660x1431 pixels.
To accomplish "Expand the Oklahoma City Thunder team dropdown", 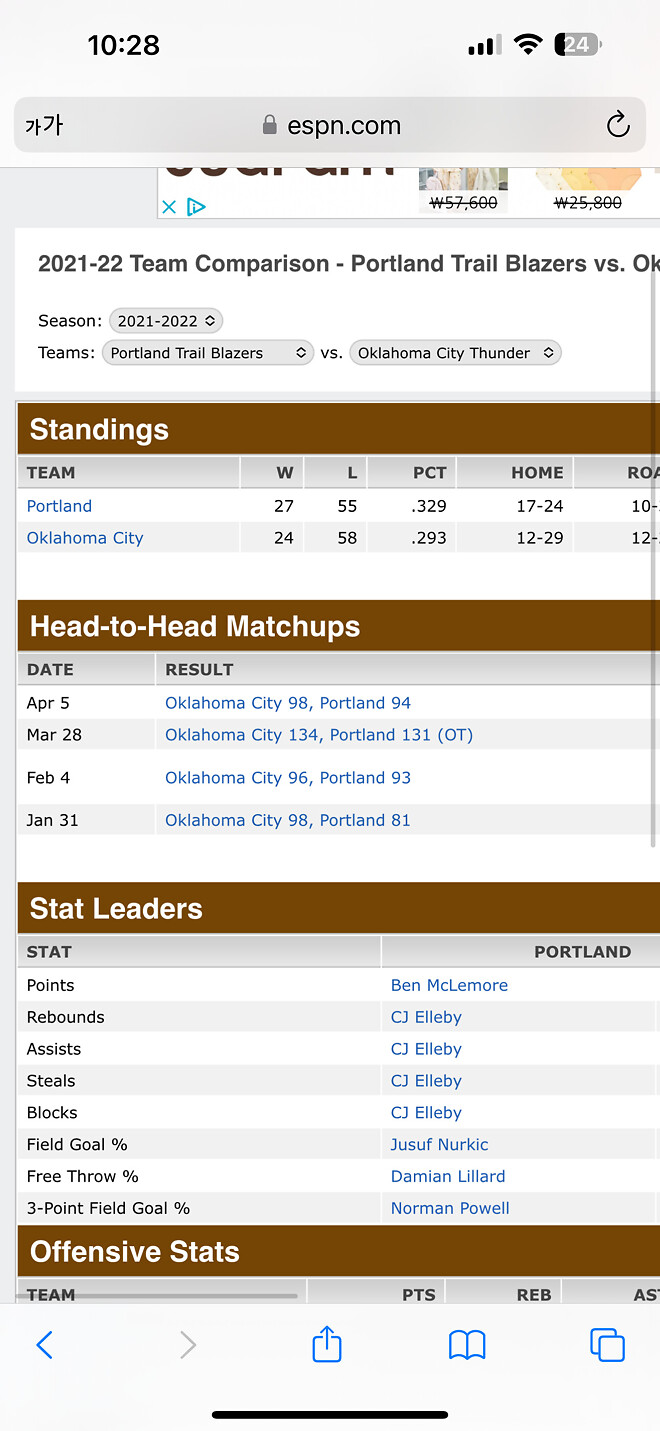I will [455, 353].
